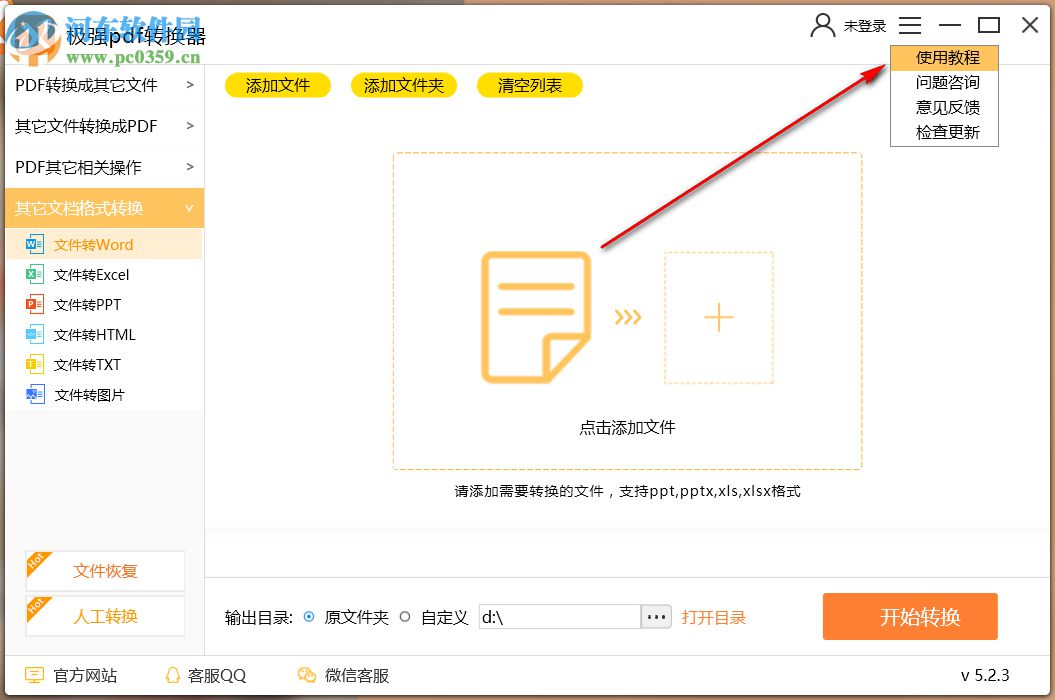Click the 未登录 account icon
This screenshot has width=1055, height=700.
821,25
